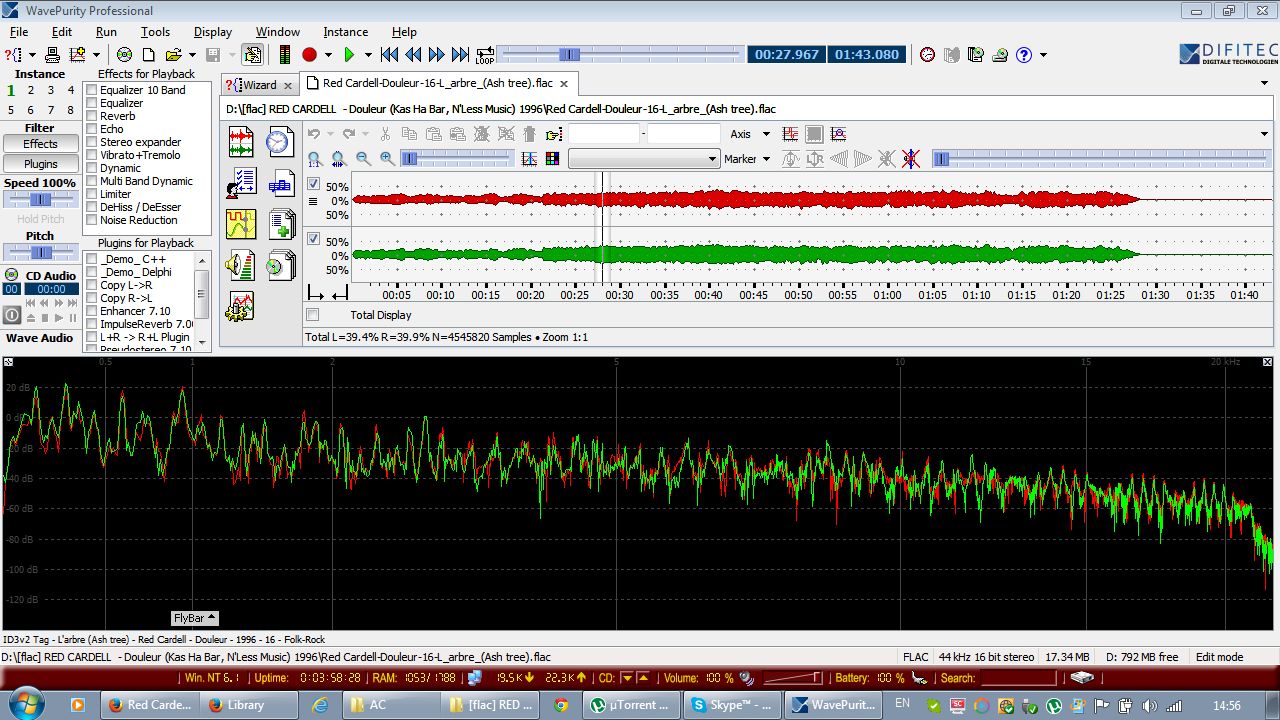Viewport: 1280px width, 720px height.
Task: Open the File menu
Action: point(19,32)
